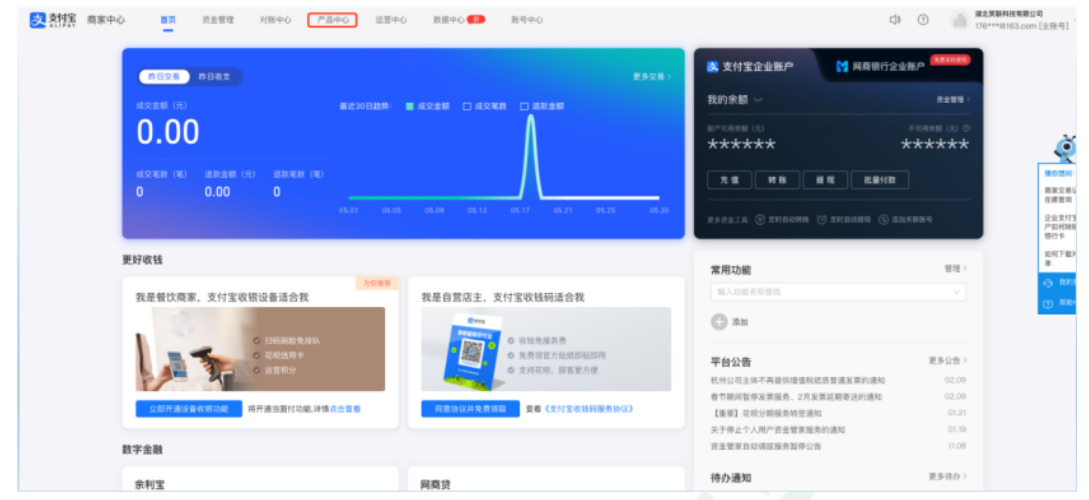This screenshot has height=500, width=1089.
Task: Toggle the 成交金额 trend checkbox
Action: coord(410,106)
